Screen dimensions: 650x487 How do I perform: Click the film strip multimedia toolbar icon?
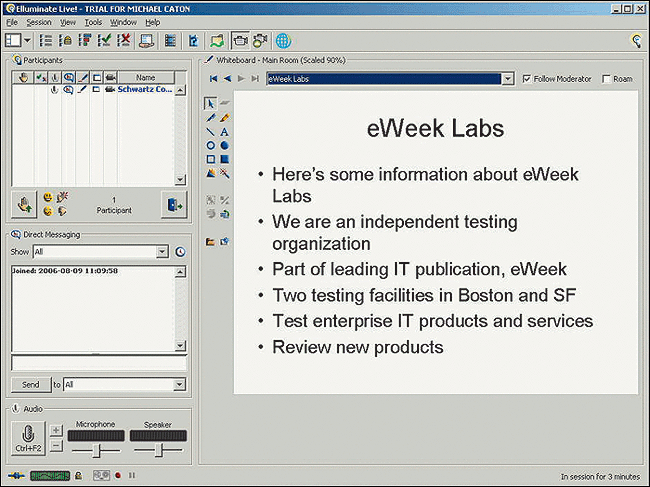coord(170,41)
